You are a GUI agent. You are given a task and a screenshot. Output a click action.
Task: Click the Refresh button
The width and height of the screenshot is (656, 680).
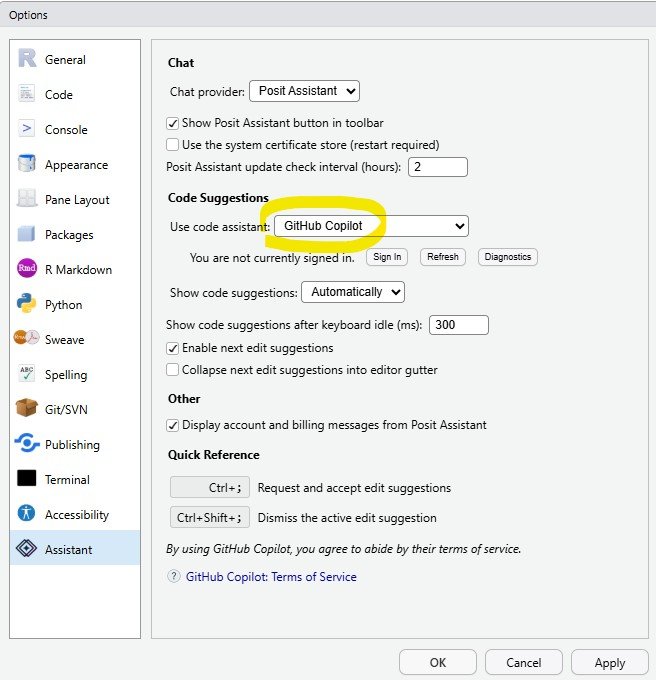pyautogui.click(x=443, y=257)
